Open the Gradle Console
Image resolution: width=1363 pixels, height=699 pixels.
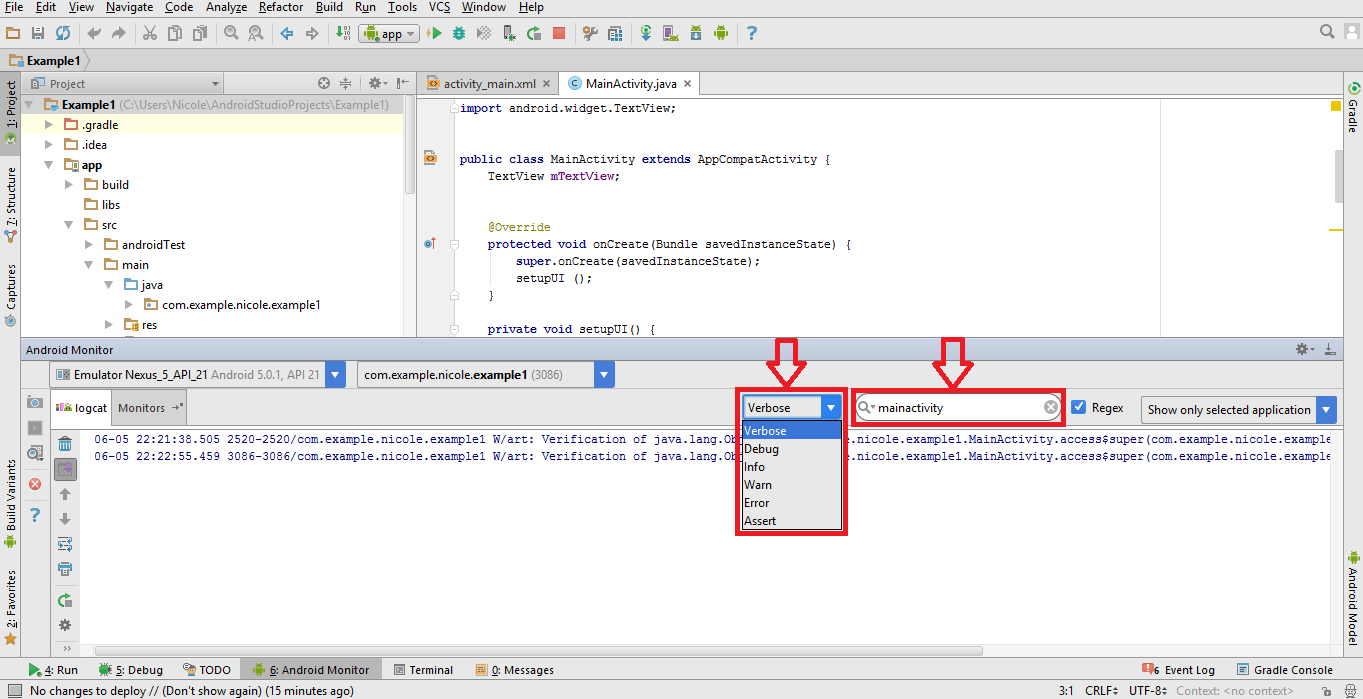(x=1292, y=669)
